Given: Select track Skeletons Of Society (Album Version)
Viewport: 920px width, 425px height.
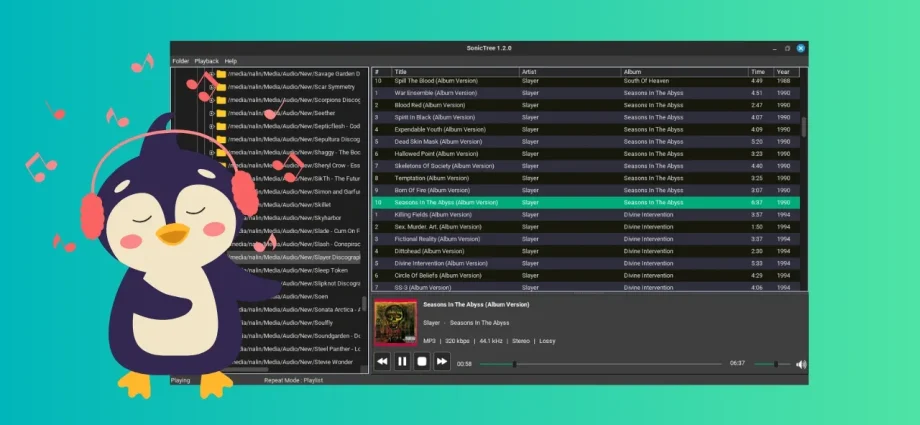Looking at the screenshot, I should coord(586,166).
